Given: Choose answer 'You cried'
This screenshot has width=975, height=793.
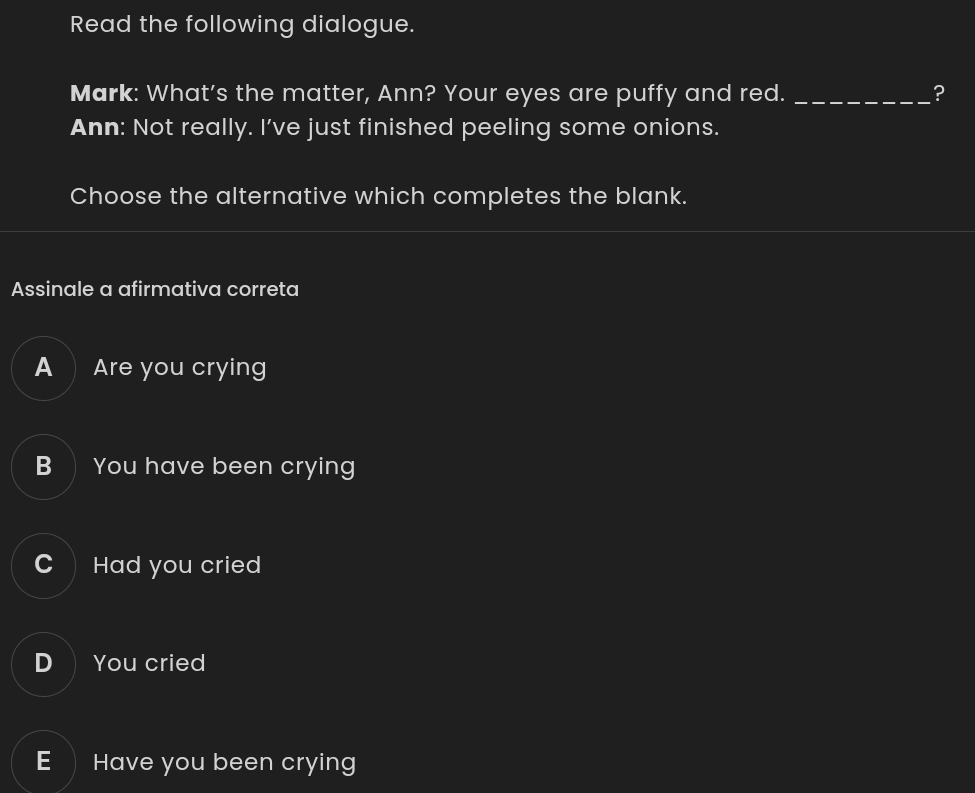Looking at the screenshot, I should [x=149, y=664].
